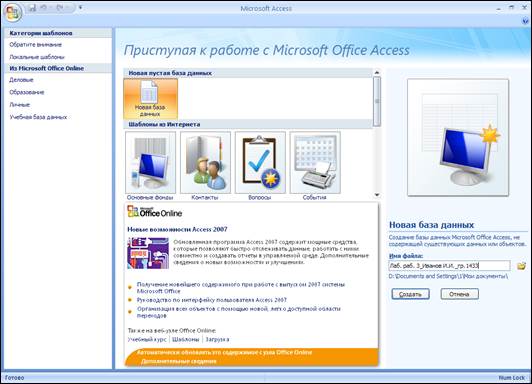Open the Office Button menu
Image resolution: width=532 pixels, height=384 pixels.
[x=13, y=13]
